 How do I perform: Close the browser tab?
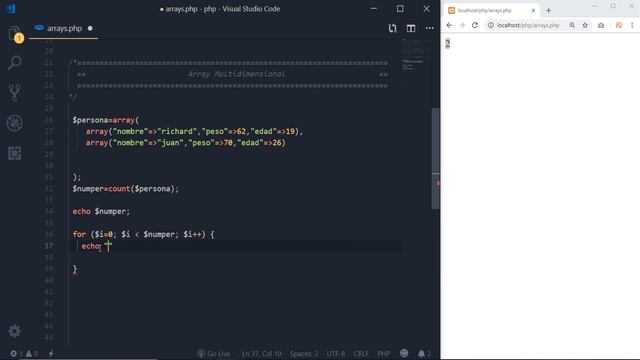(x=533, y=11)
